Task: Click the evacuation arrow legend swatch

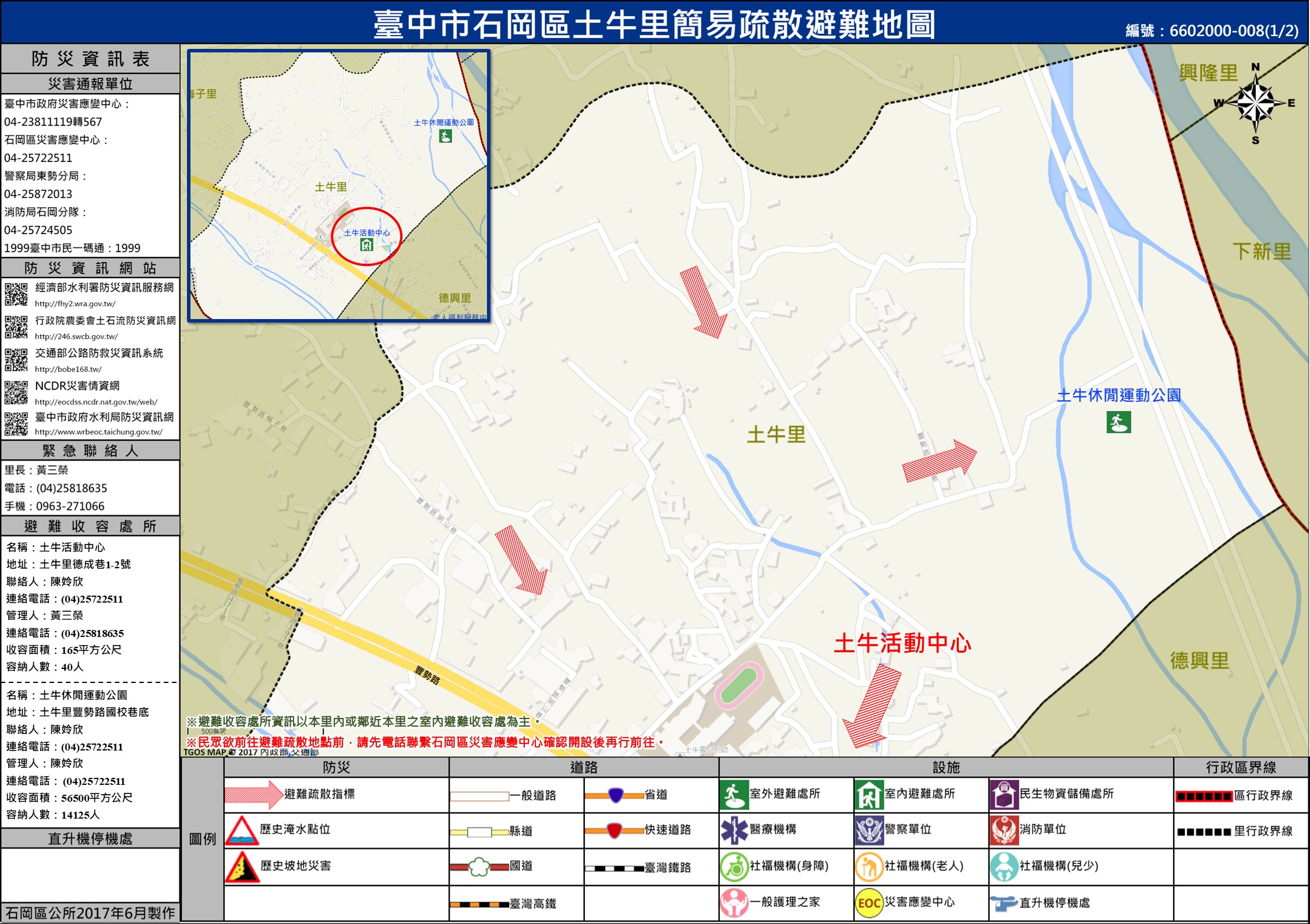Action: (253, 795)
